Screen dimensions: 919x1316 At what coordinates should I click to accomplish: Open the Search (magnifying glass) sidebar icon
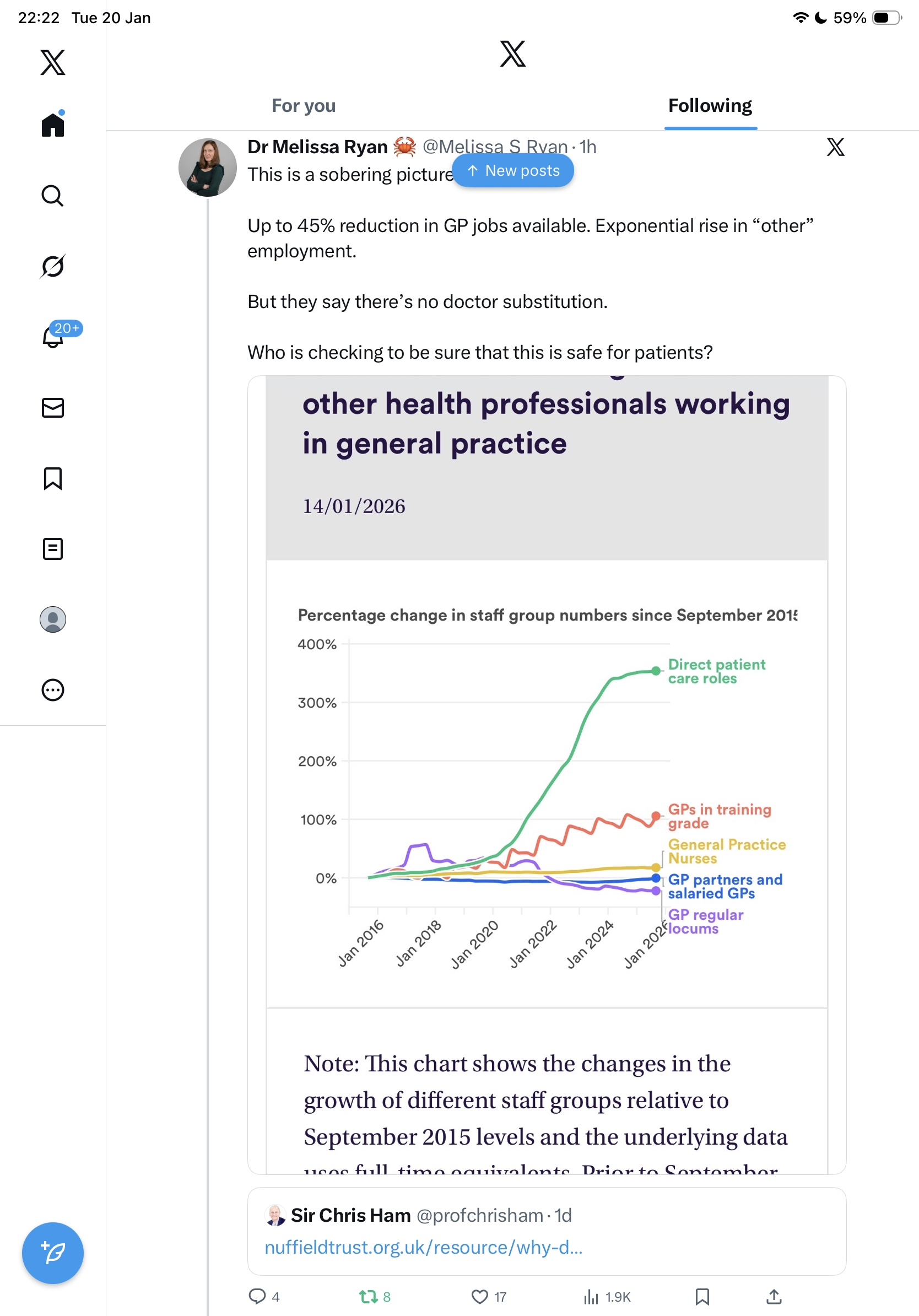[x=52, y=196]
